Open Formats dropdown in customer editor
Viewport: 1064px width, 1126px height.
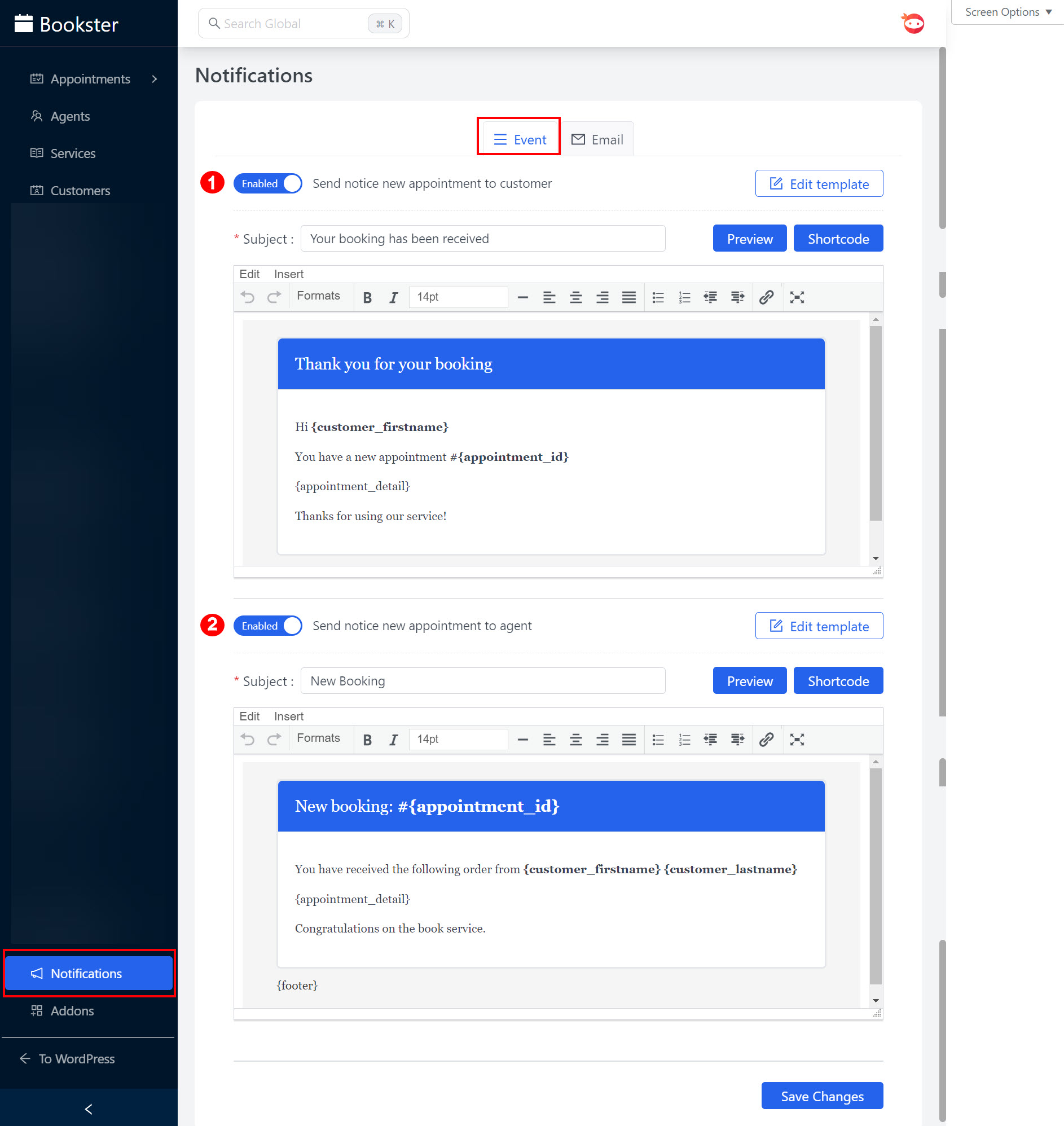coord(318,296)
